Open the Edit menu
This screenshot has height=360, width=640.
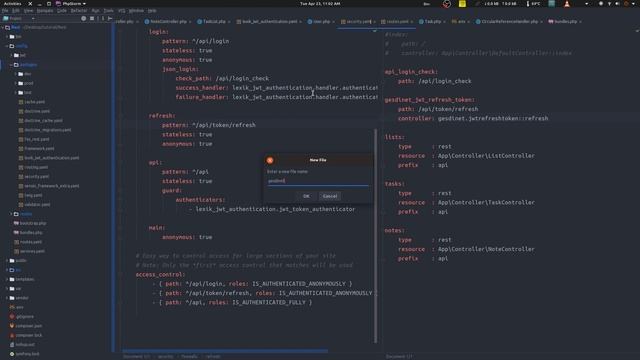(x=16, y=11)
